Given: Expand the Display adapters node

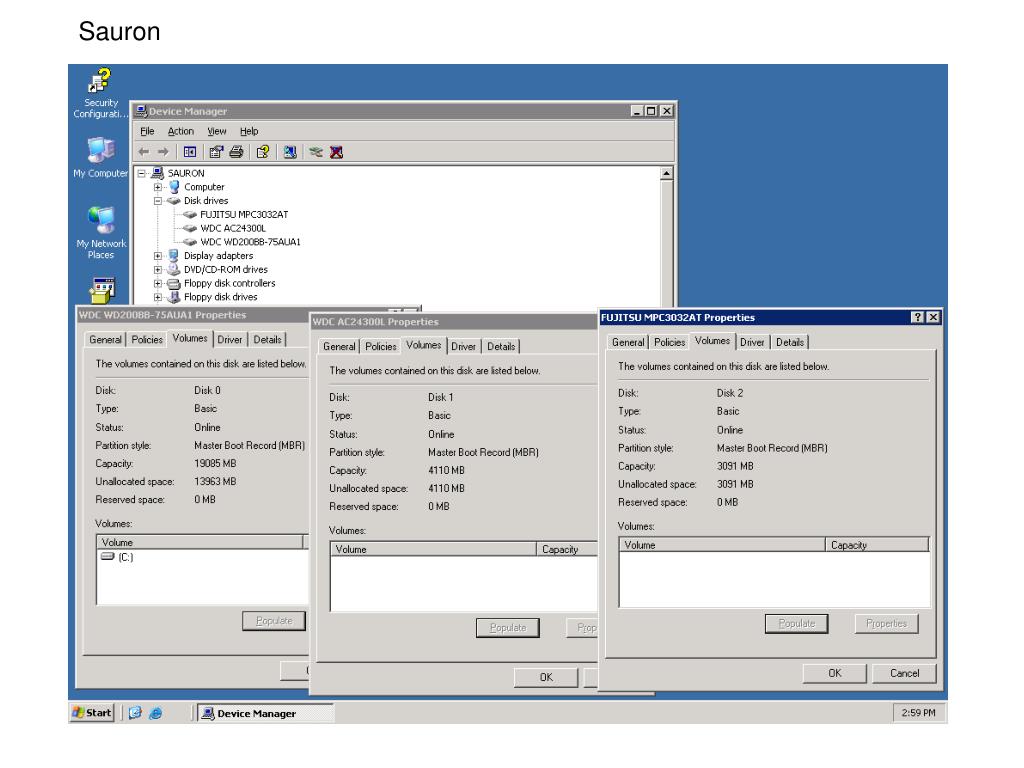Looking at the screenshot, I should pos(157,256).
